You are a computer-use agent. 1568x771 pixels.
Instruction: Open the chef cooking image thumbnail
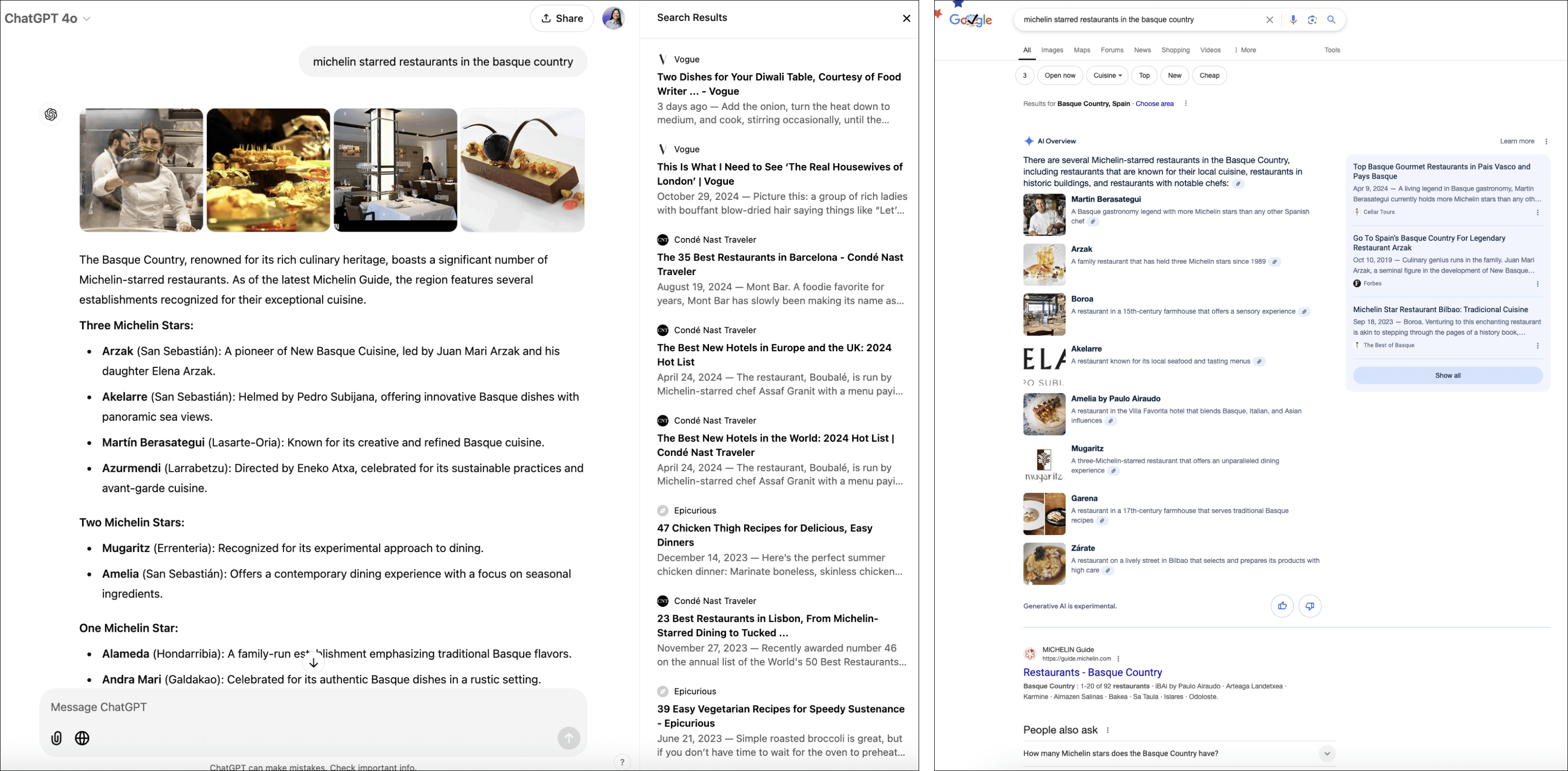[x=141, y=170]
